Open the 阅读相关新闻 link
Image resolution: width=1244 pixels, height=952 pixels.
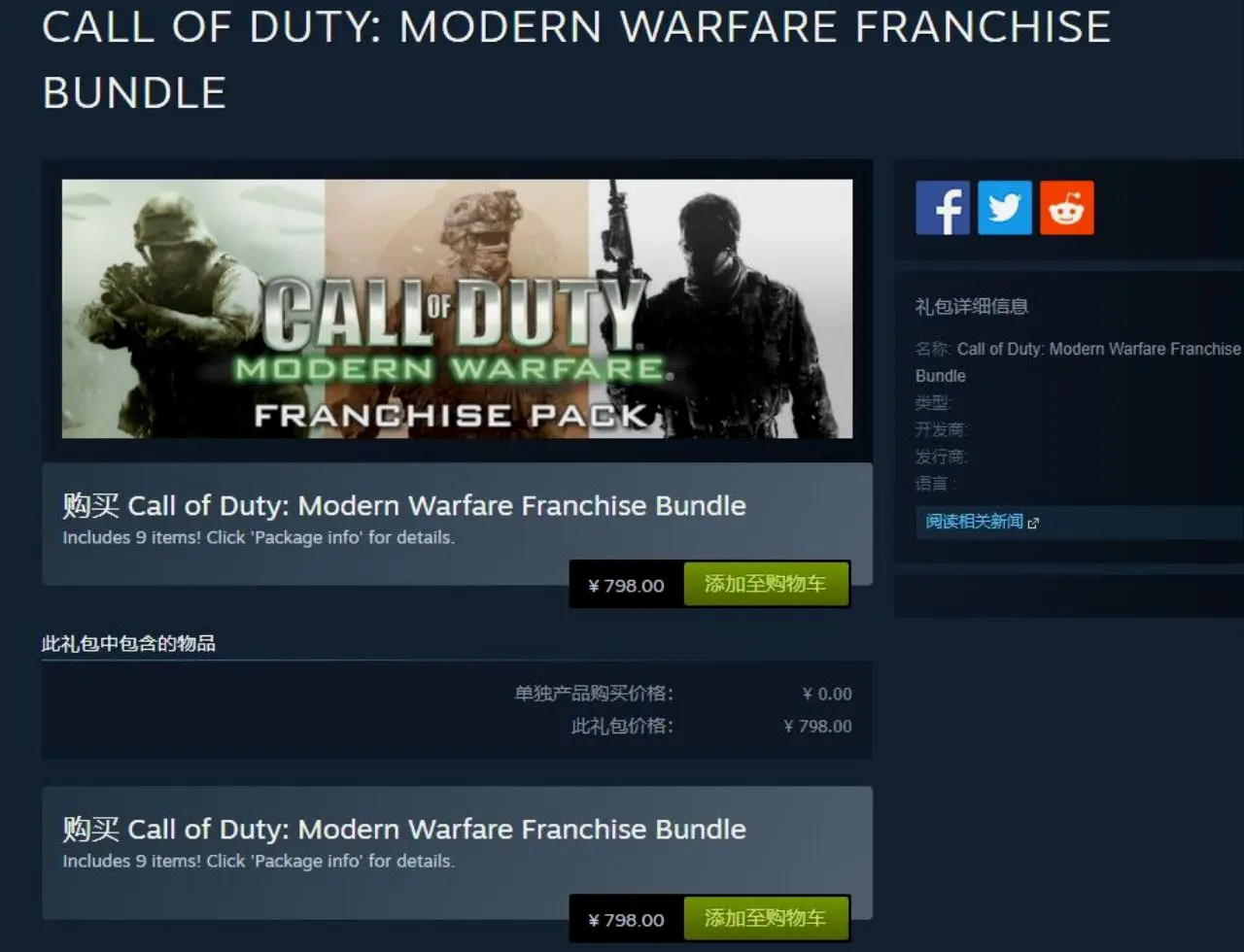click(974, 522)
